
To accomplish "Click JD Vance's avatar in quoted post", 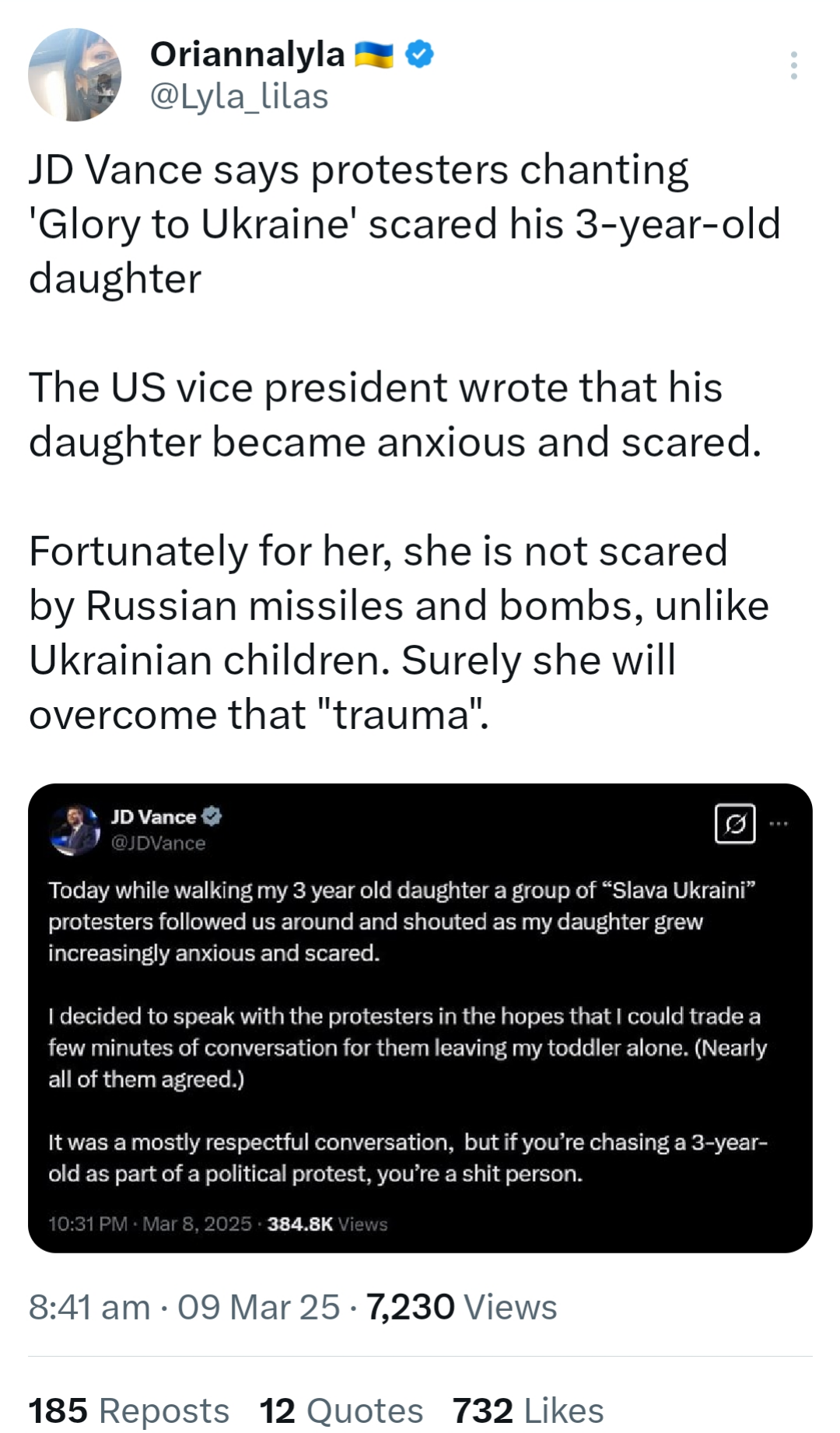I will (75, 829).
